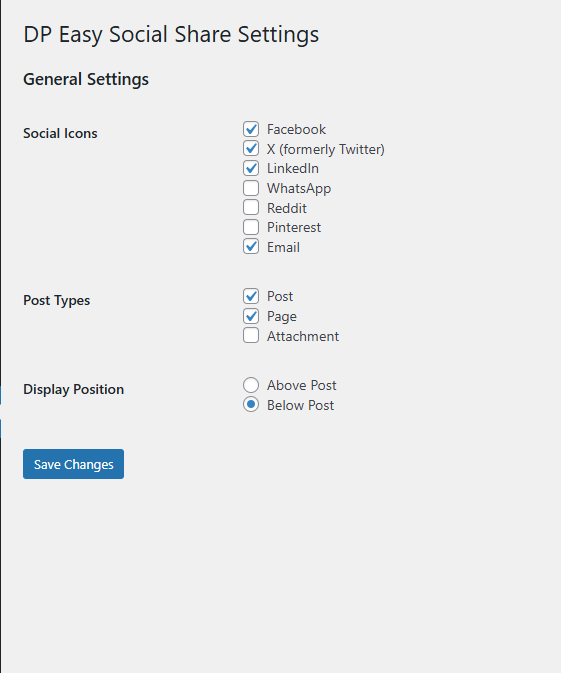
Task: Disable the LinkedIn social icon checkbox
Action: tap(251, 168)
